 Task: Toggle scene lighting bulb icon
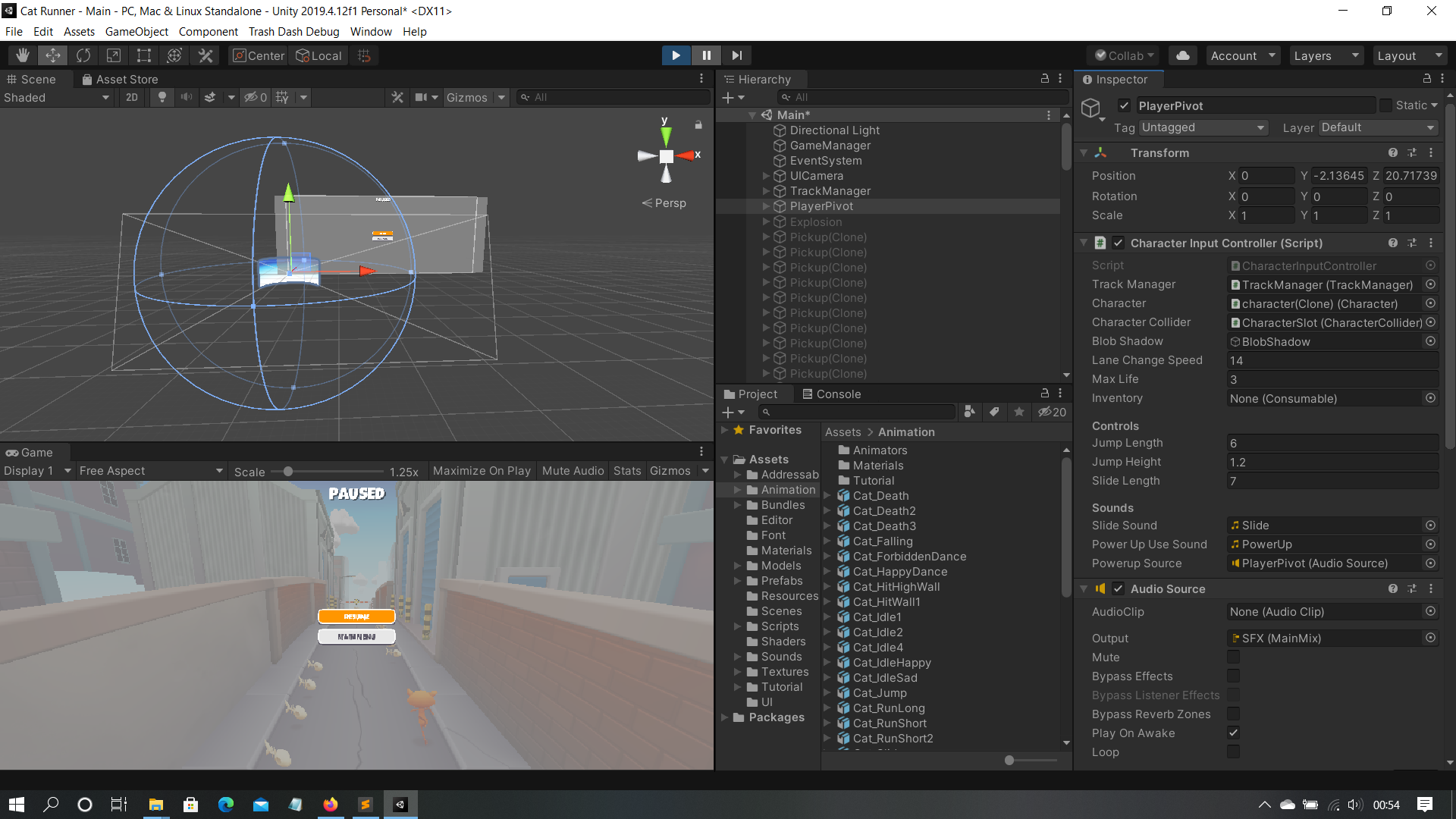162,97
